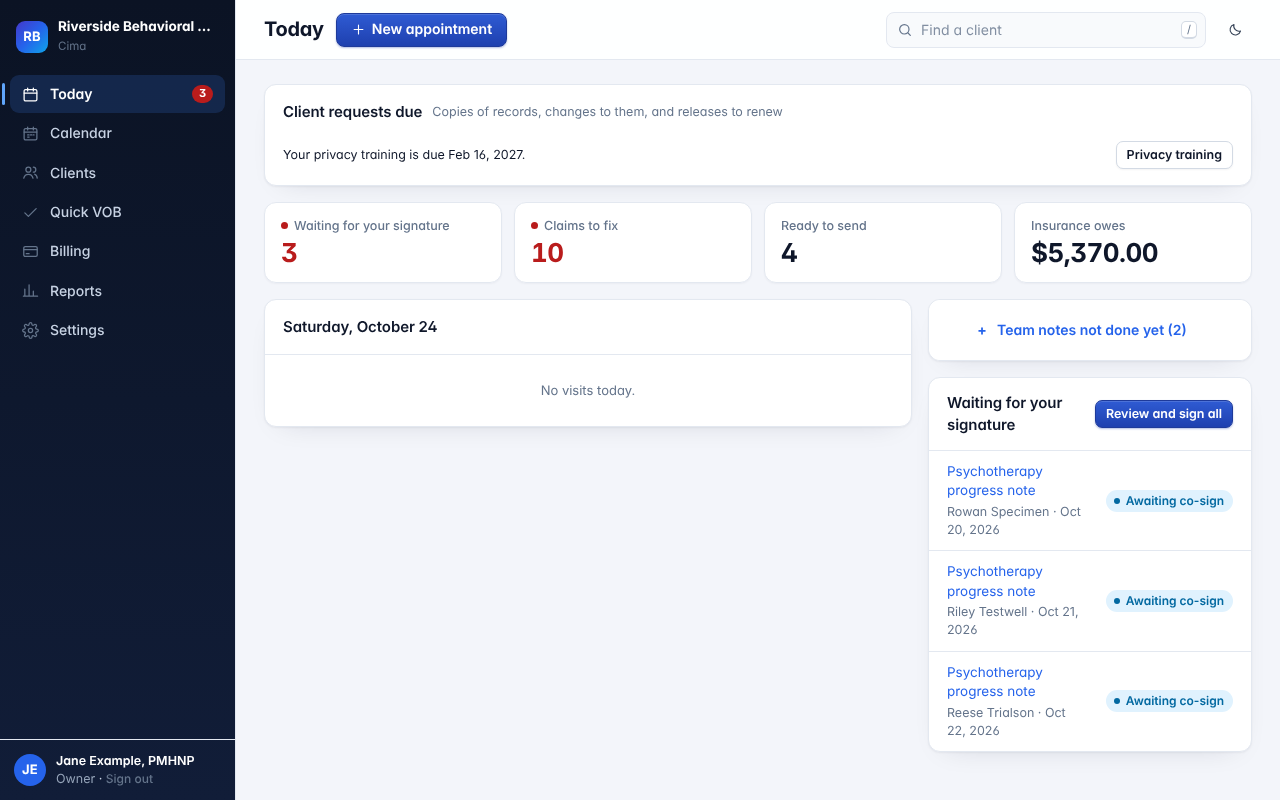Image resolution: width=1280 pixels, height=800 pixels.
Task: Navigate to Reports
Action: pos(117,291)
